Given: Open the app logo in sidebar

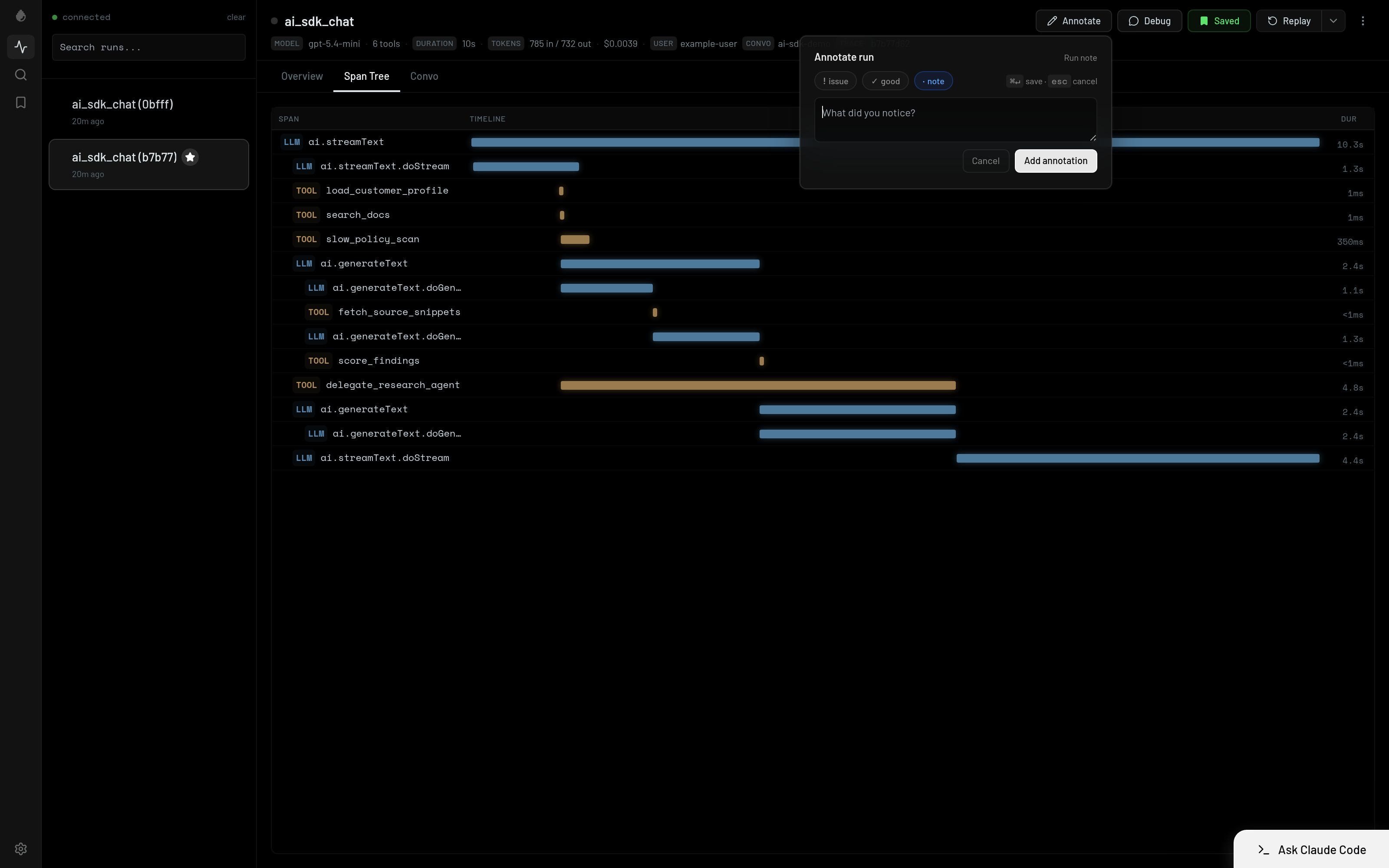Looking at the screenshot, I should click(x=21, y=16).
